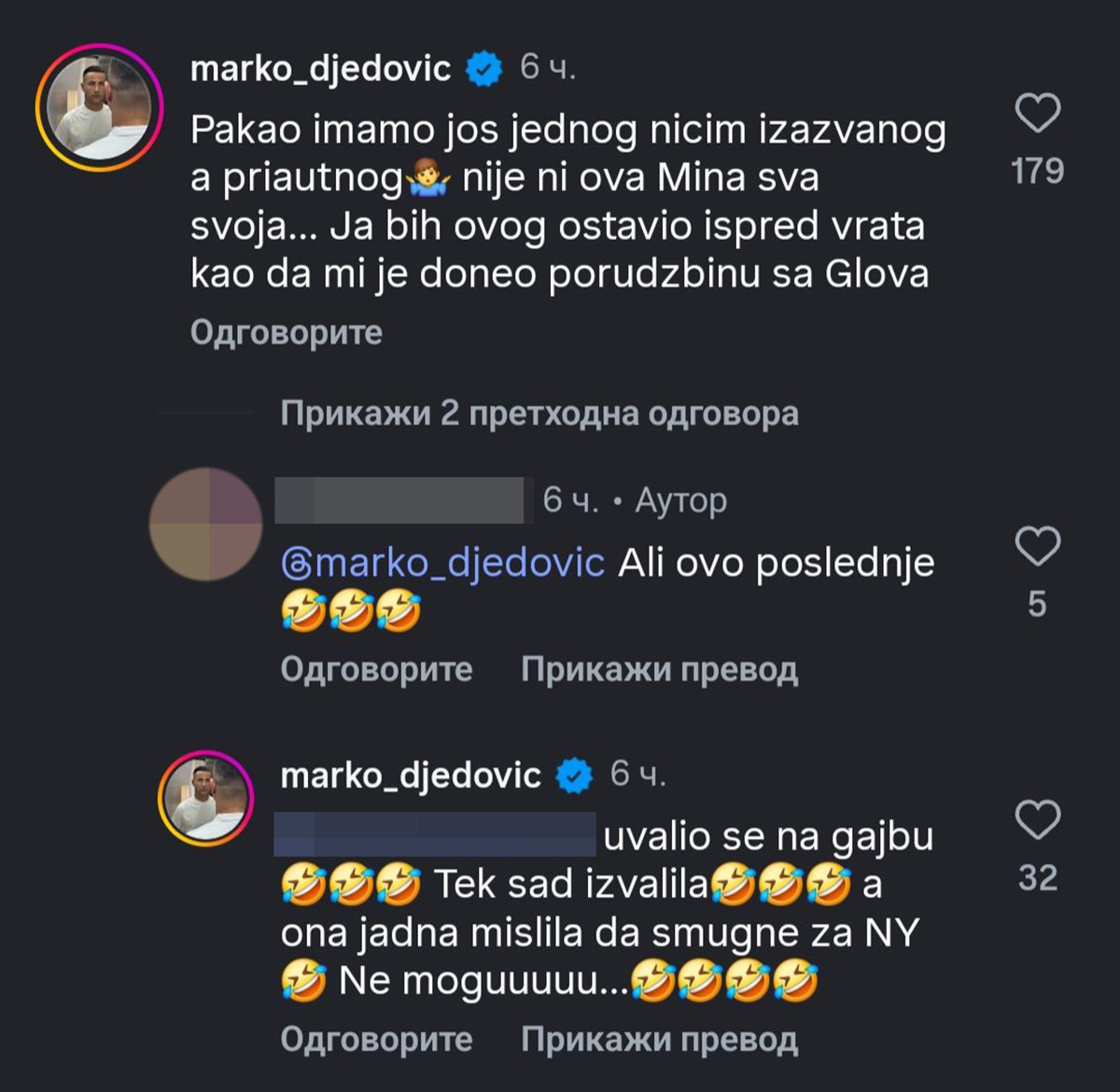Click marko_djedovic's verified badge on the first comment
Image resolution: width=1120 pixels, height=1092 pixels.
coord(483,66)
